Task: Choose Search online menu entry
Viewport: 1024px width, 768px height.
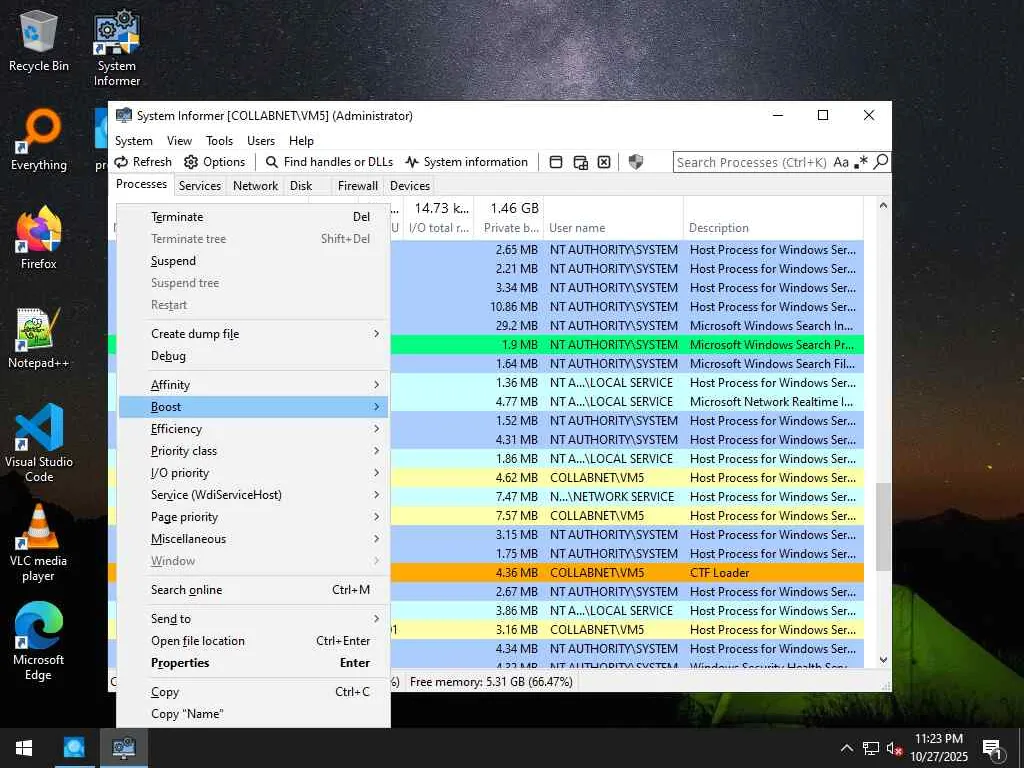Action: point(253,590)
